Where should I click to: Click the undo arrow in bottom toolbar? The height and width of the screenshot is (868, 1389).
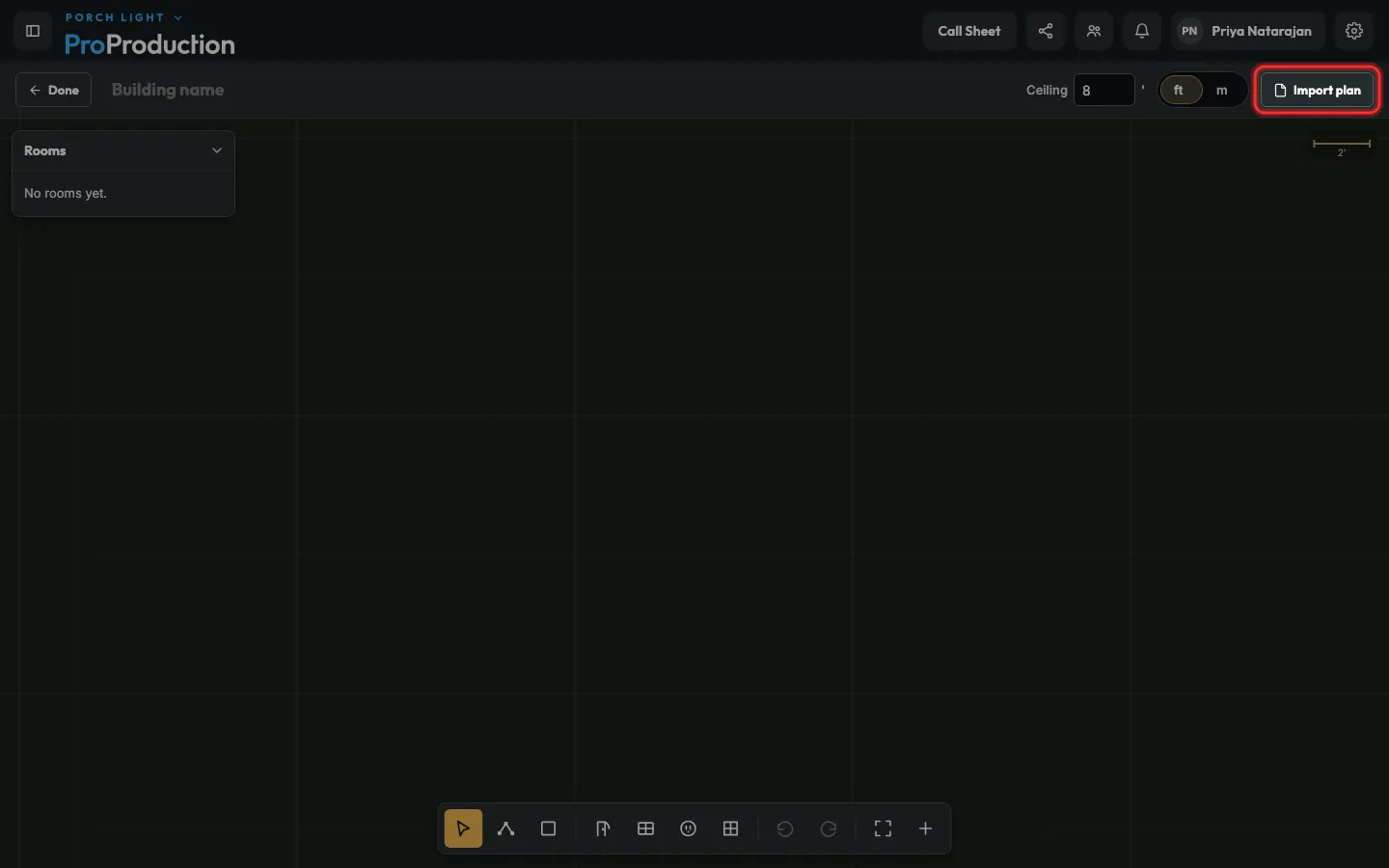(x=785, y=828)
